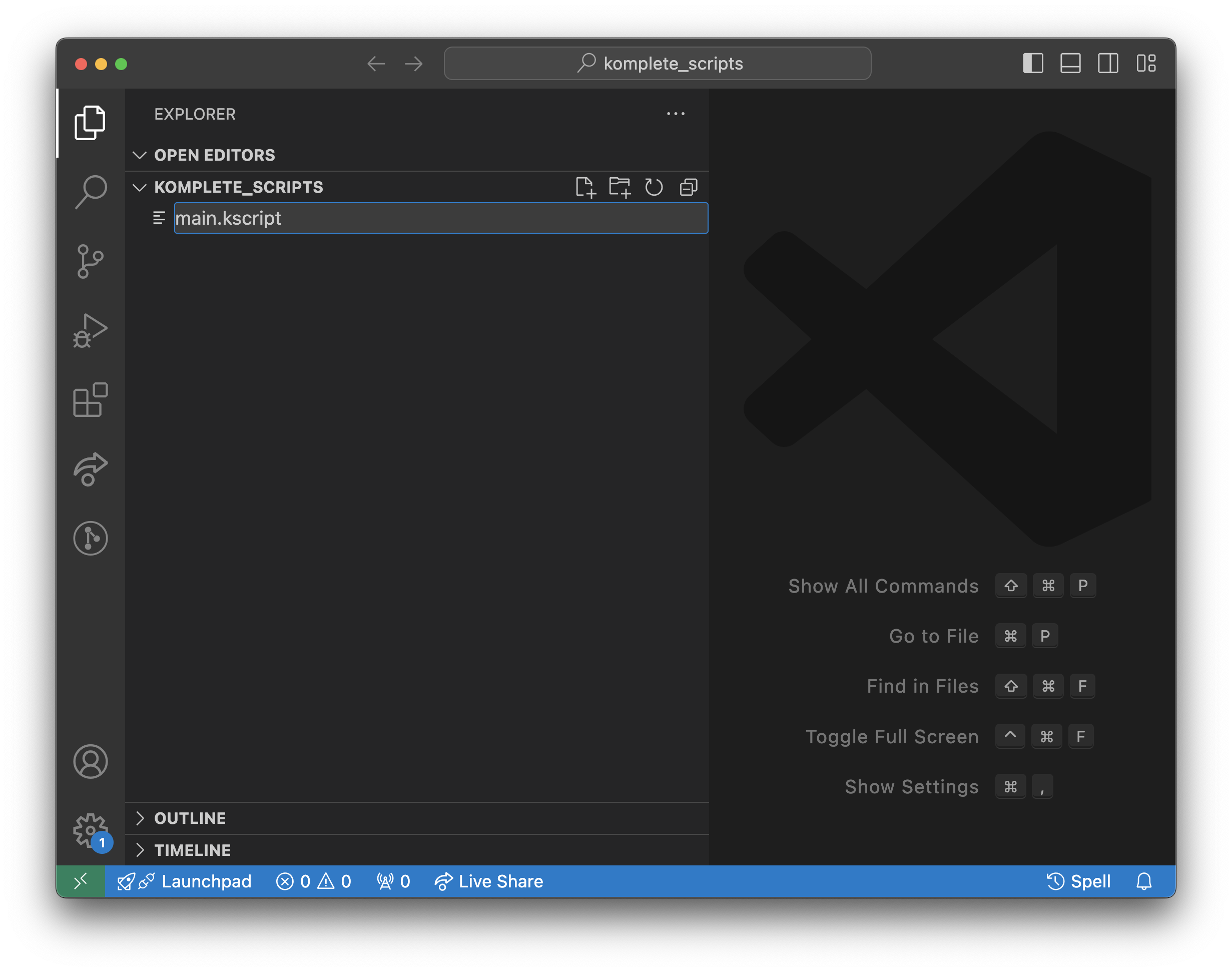Open the Accounts menu icon
The height and width of the screenshot is (972, 1232).
click(x=90, y=761)
